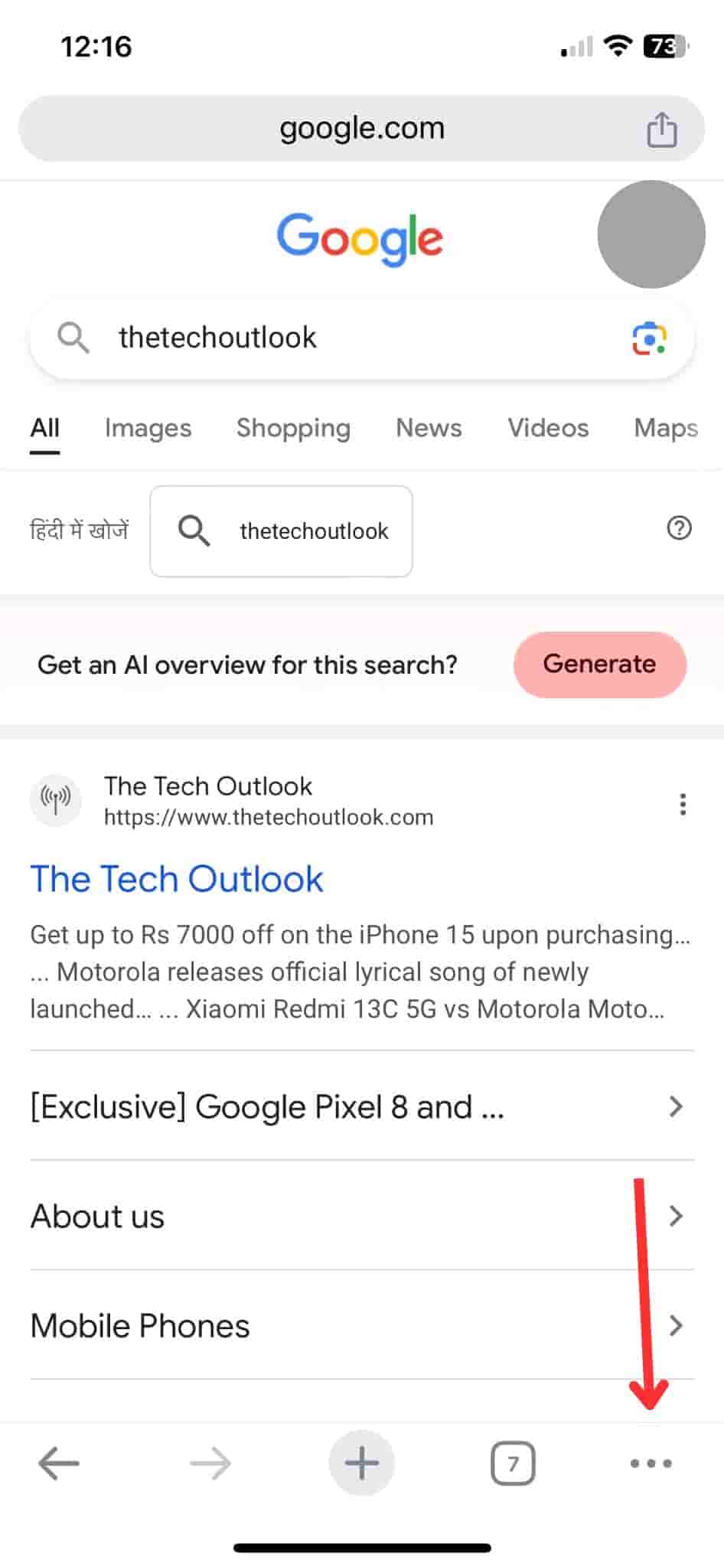Open Google Lens camera search

pos(649,338)
